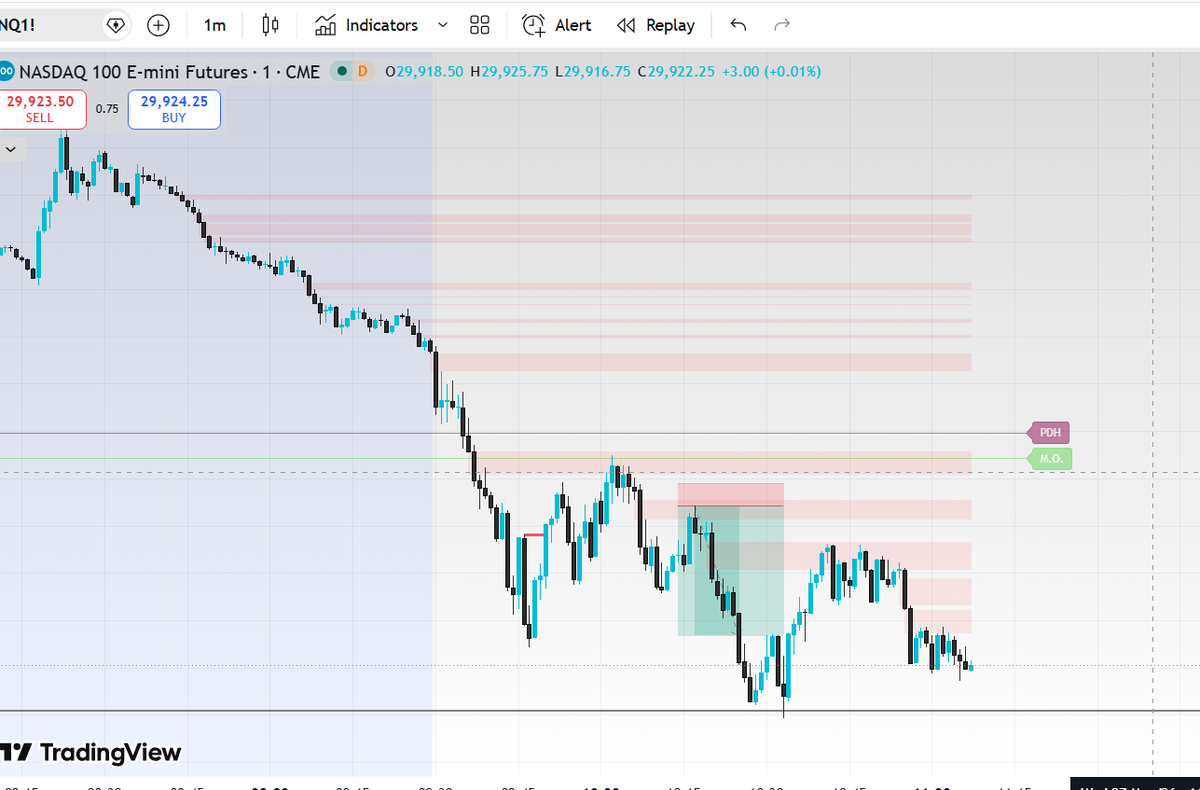Click the 0.75 spread value

pos(107,109)
